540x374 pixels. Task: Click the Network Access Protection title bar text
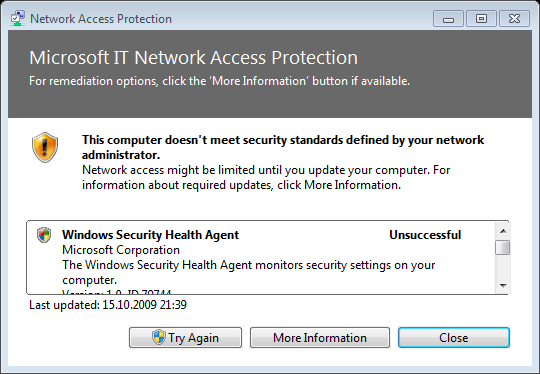pyautogui.click(x=101, y=19)
